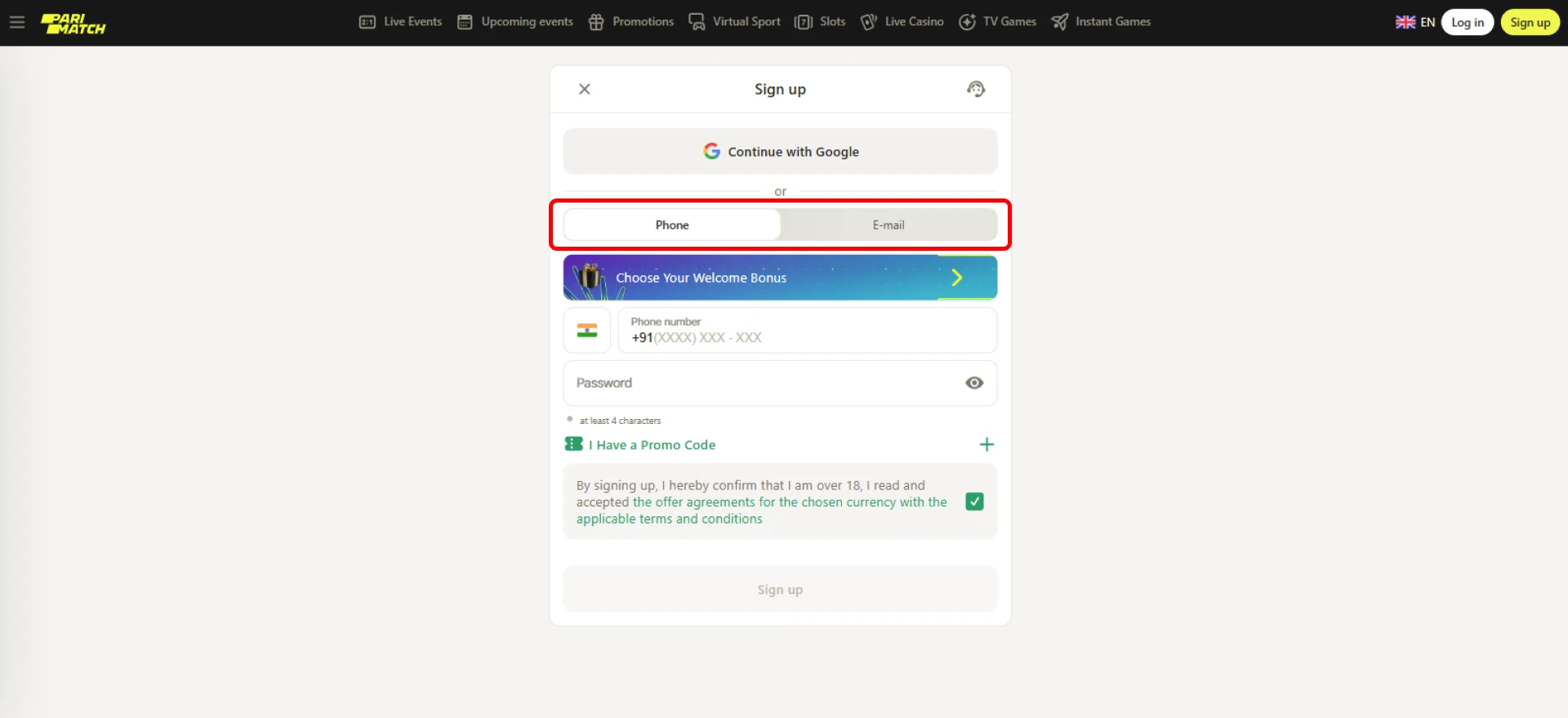Viewport: 1568px width, 718px height.
Task: Focus the Password field
Action: 780,383
